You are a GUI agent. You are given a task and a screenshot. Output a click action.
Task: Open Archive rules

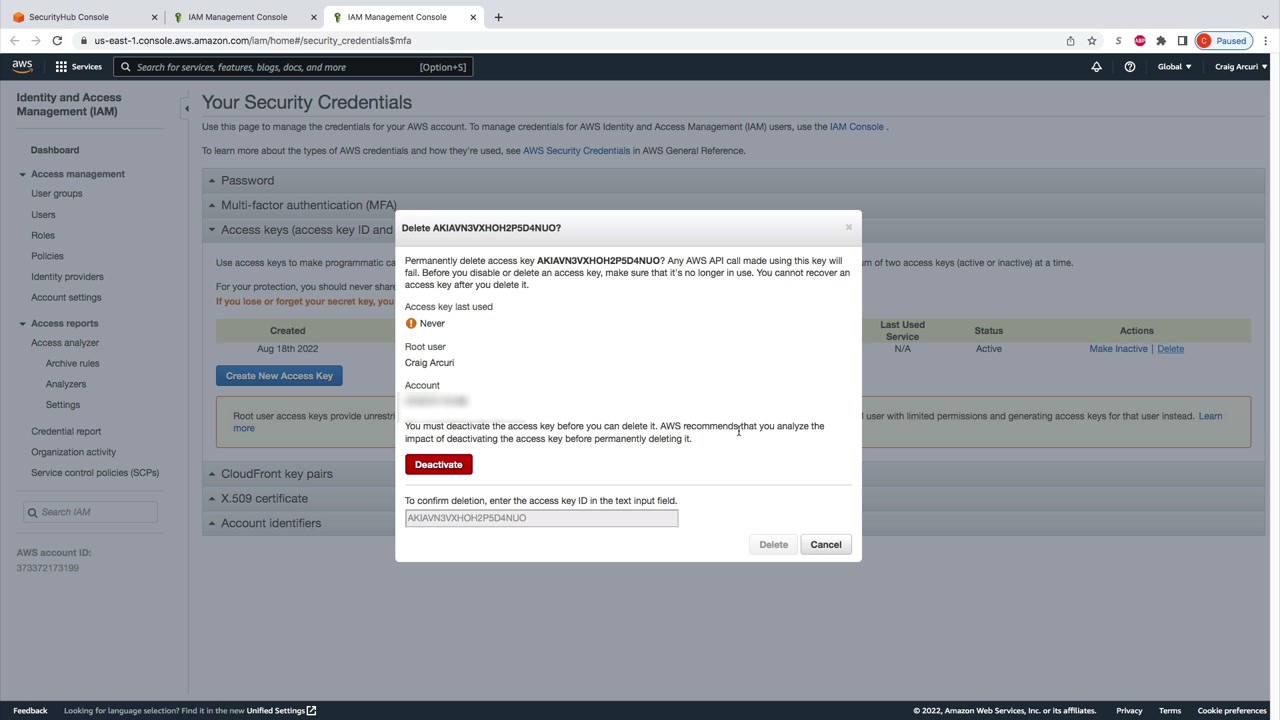tap(72, 364)
